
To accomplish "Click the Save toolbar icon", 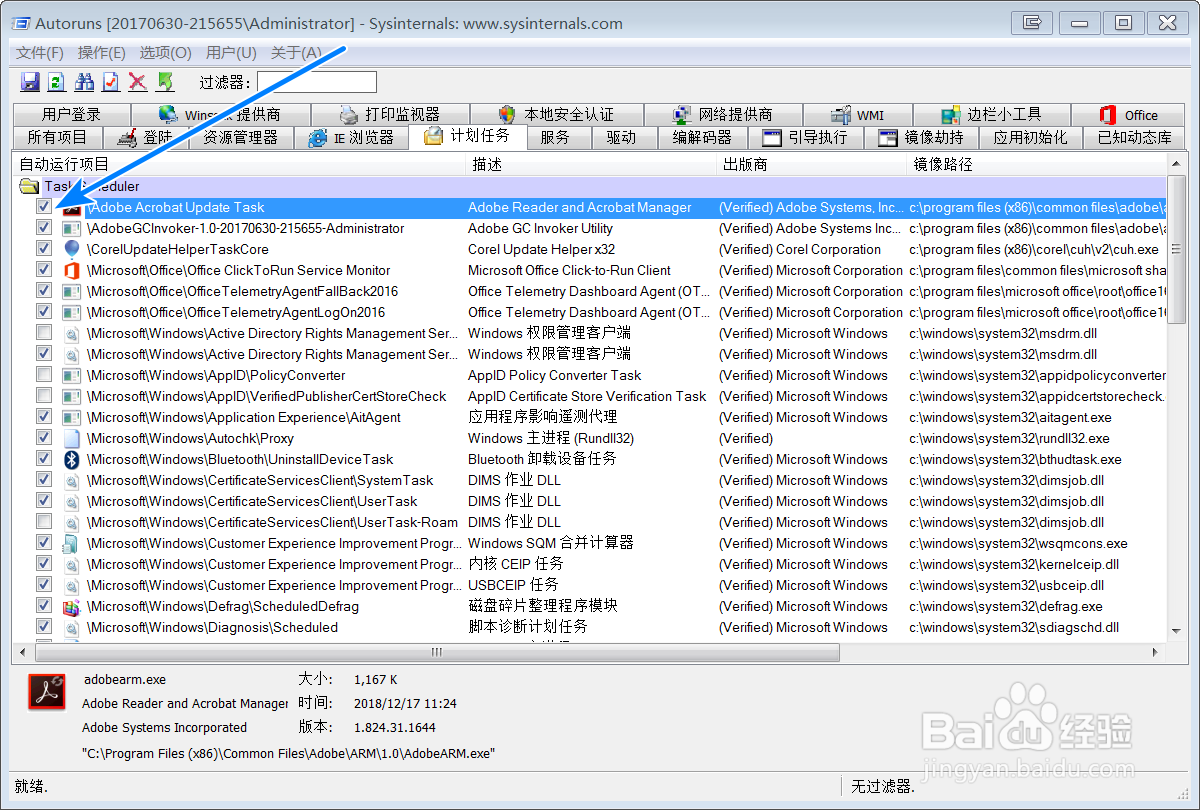I will pos(30,82).
